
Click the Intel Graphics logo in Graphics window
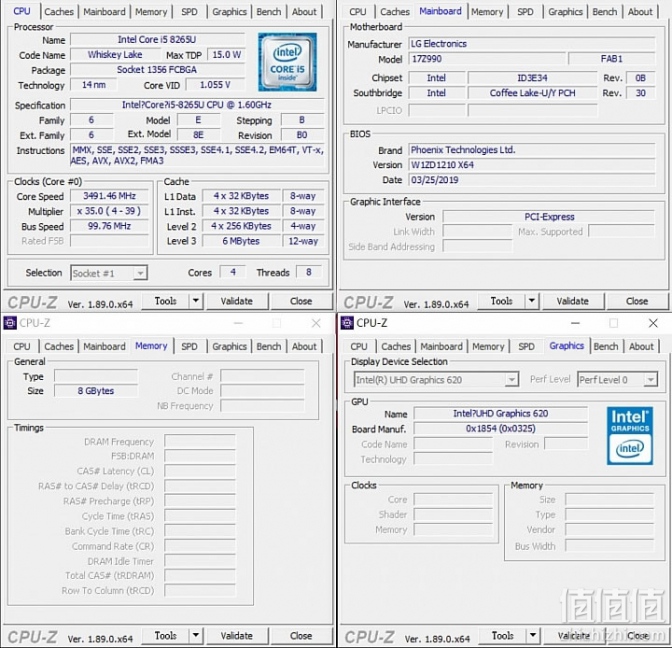click(630, 435)
